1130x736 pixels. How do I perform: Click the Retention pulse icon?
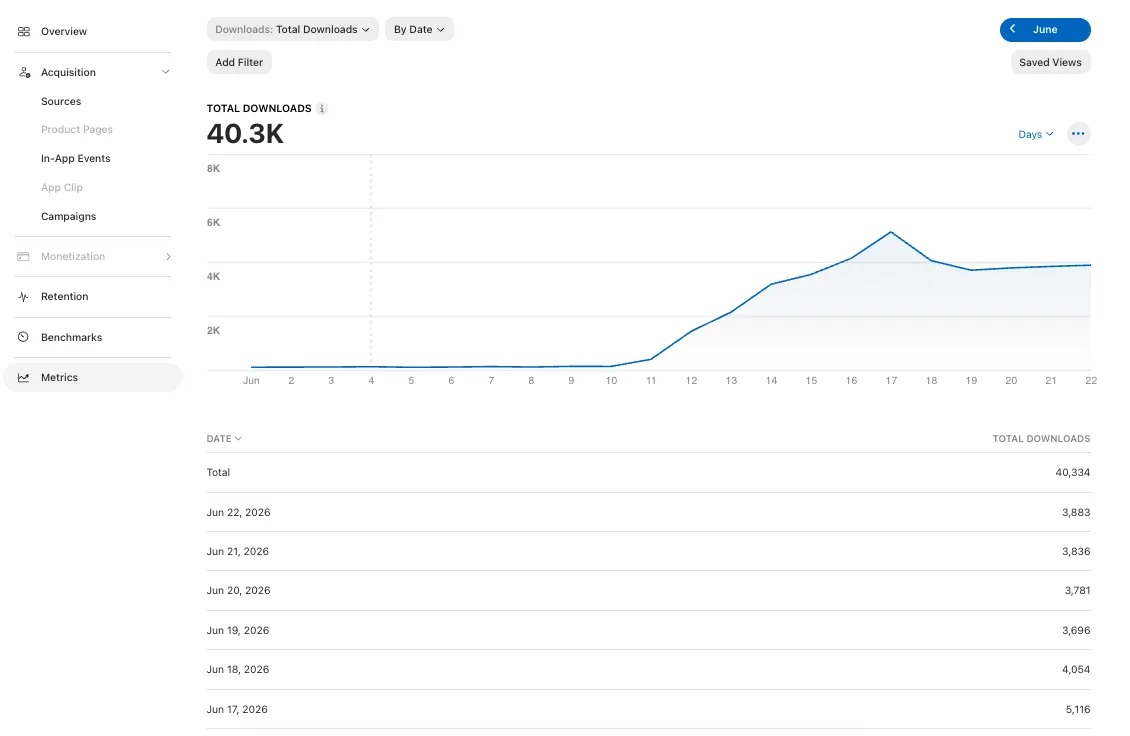point(24,296)
